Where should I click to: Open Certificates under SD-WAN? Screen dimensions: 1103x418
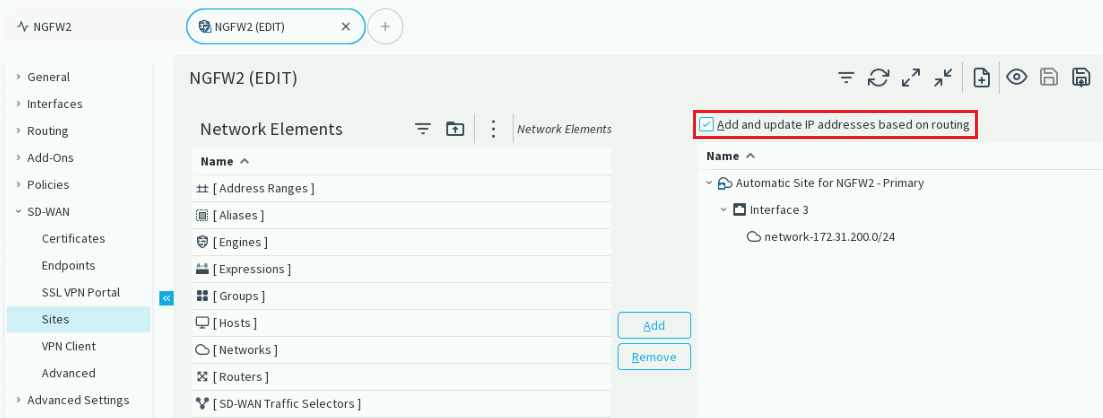[73, 239]
